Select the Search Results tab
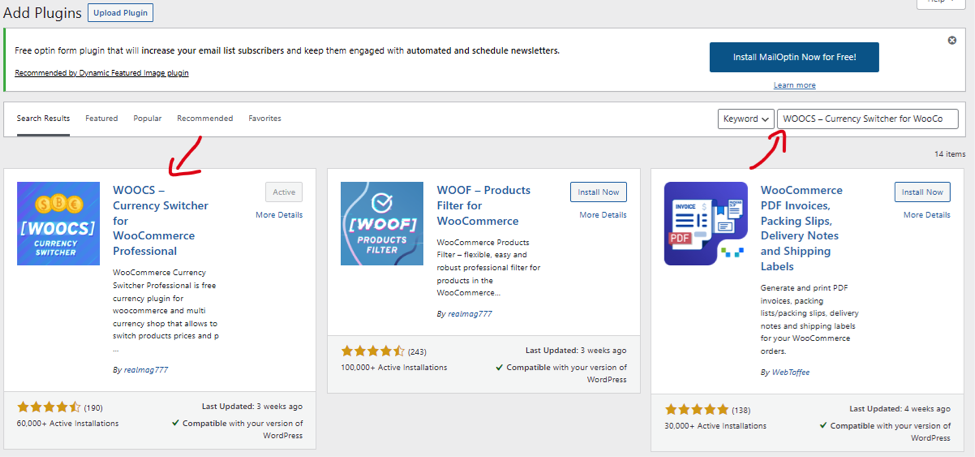Viewport: 975px width, 457px height. 43,118
